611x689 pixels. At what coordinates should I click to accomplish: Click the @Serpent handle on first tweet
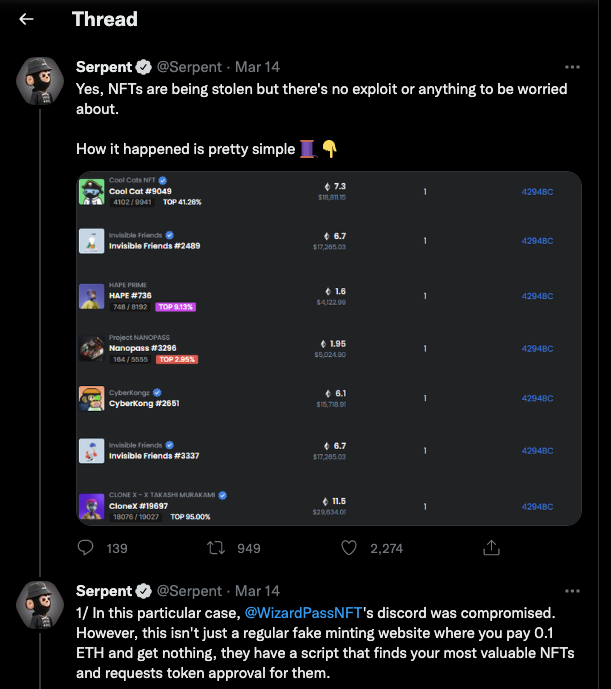point(192,67)
